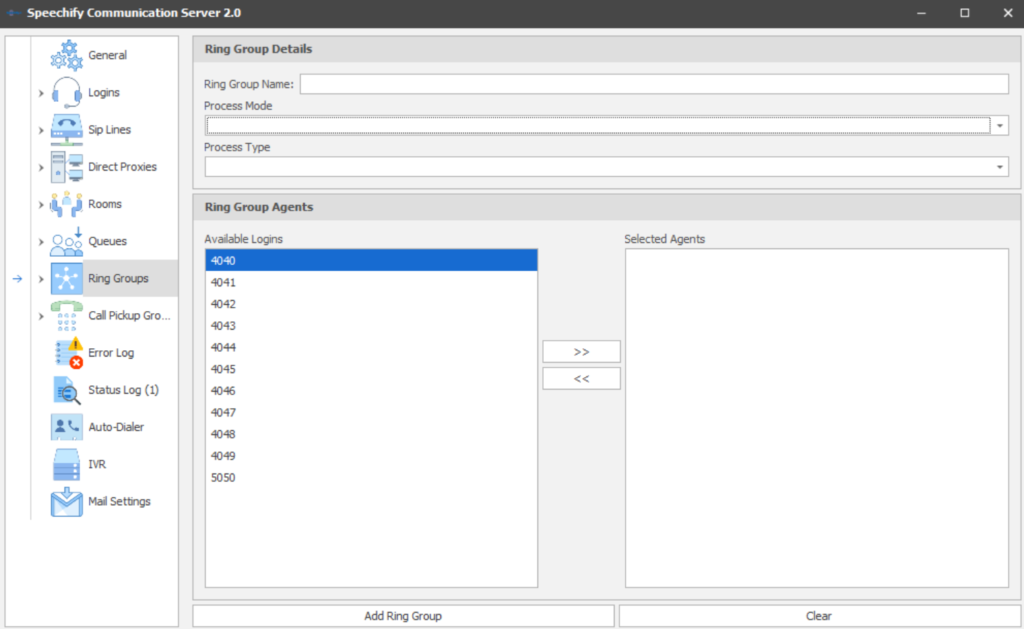Open the Process Type dropdown arrow
1024x629 pixels.
point(1000,167)
